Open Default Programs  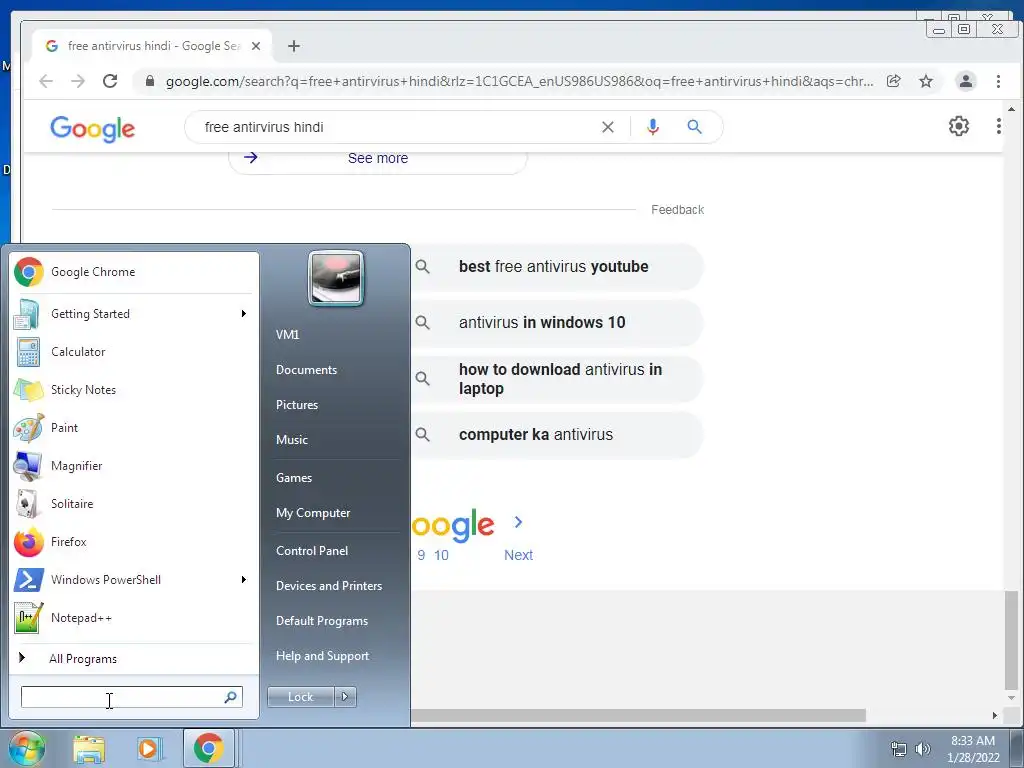click(x=322, y=621)
